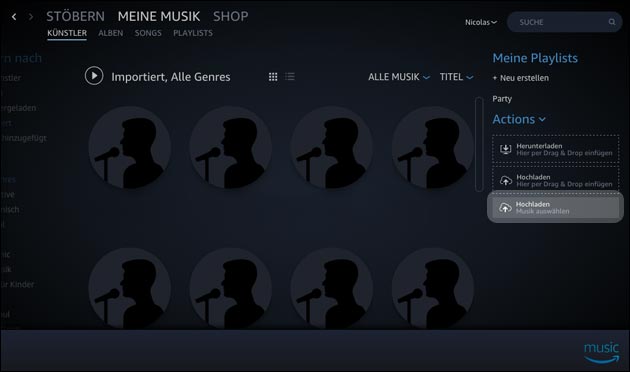Click the search magnifier icon
Image resolution: width=630 pixels, height=372 pixels.
tap(612, 22)
